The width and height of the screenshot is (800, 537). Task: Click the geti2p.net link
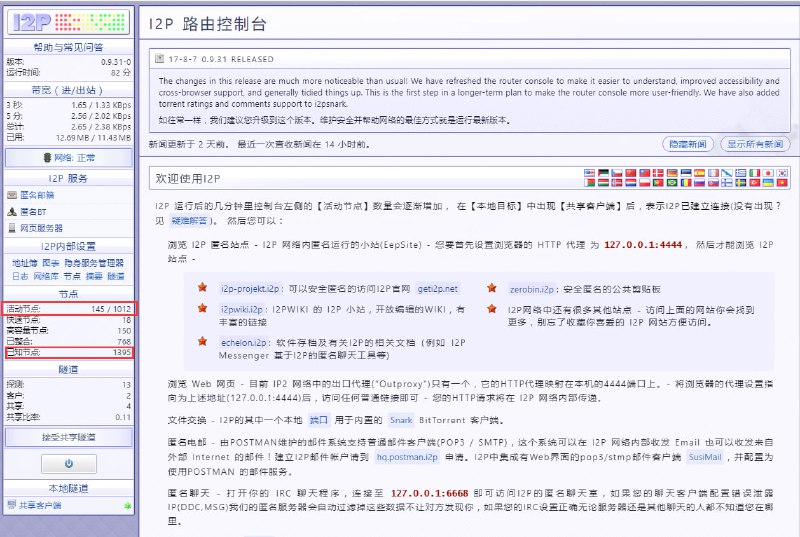click(x=438, y=289)
